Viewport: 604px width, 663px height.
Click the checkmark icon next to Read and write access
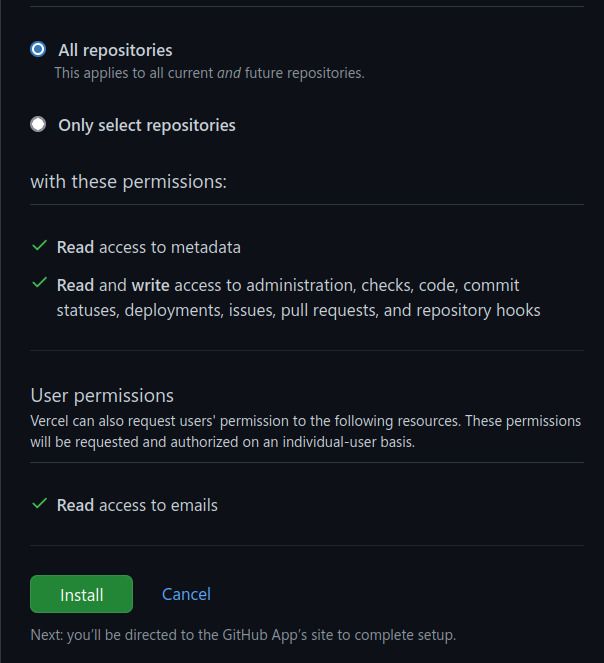pyautogui.click(x=39, y=282)
